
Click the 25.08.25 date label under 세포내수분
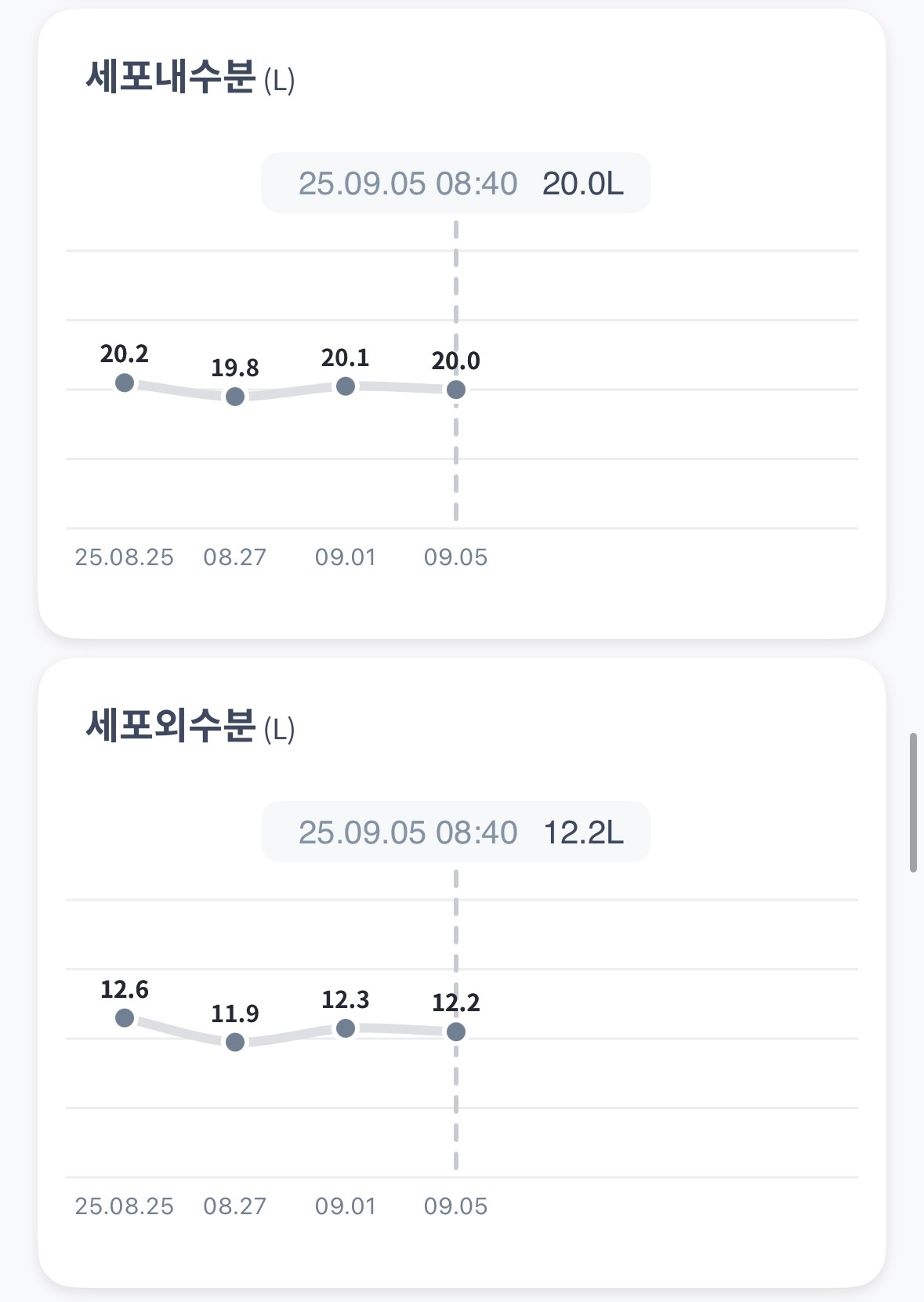point(125,557)
